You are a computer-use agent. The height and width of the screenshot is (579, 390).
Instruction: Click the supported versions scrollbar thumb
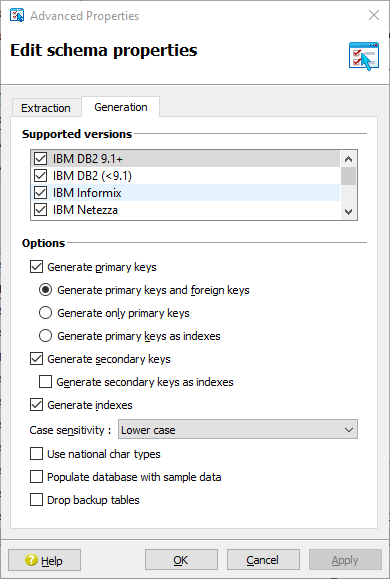(x=348, y=176)
